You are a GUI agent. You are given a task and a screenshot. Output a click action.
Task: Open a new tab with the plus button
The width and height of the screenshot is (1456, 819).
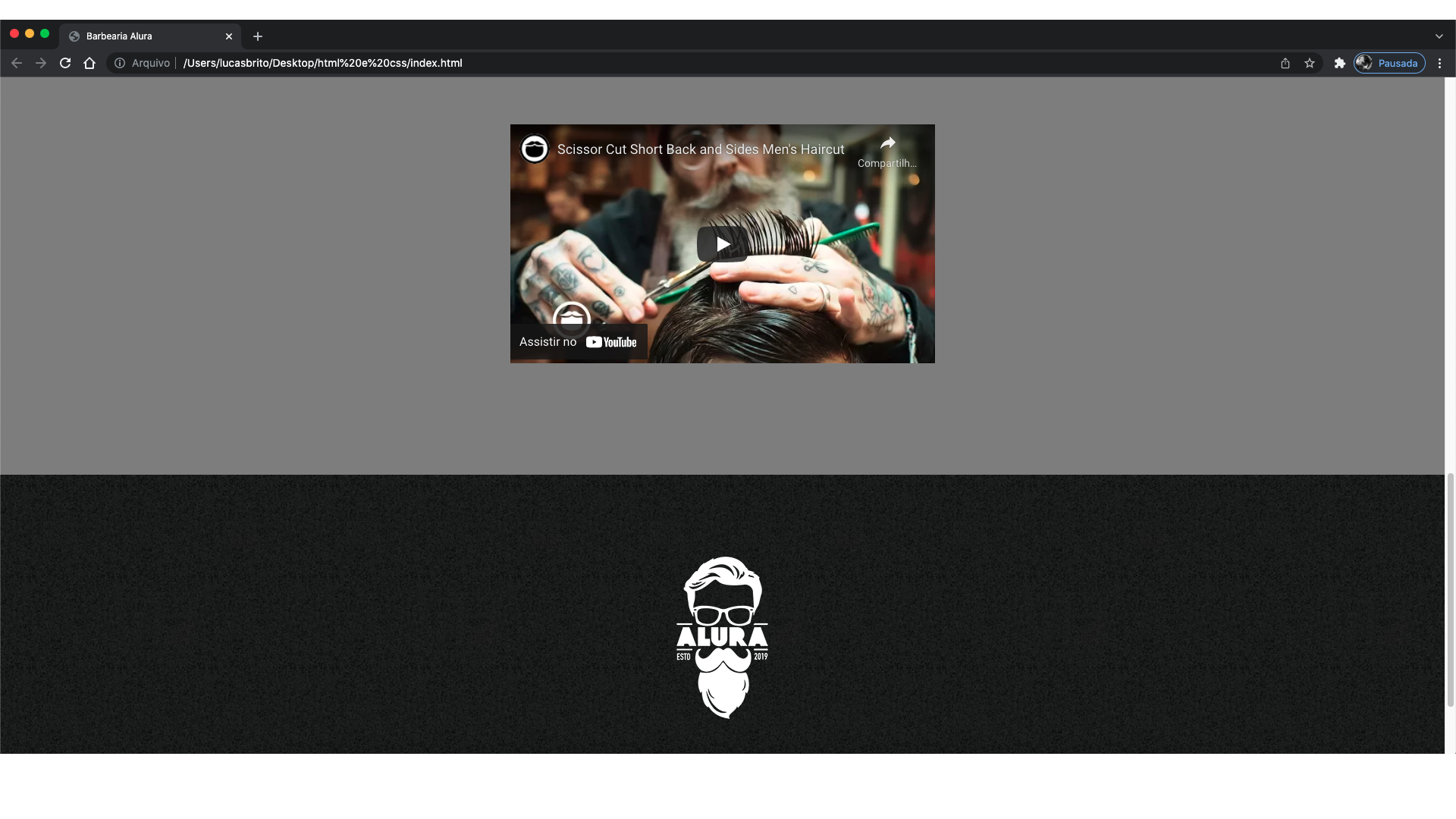coord(258,36)
